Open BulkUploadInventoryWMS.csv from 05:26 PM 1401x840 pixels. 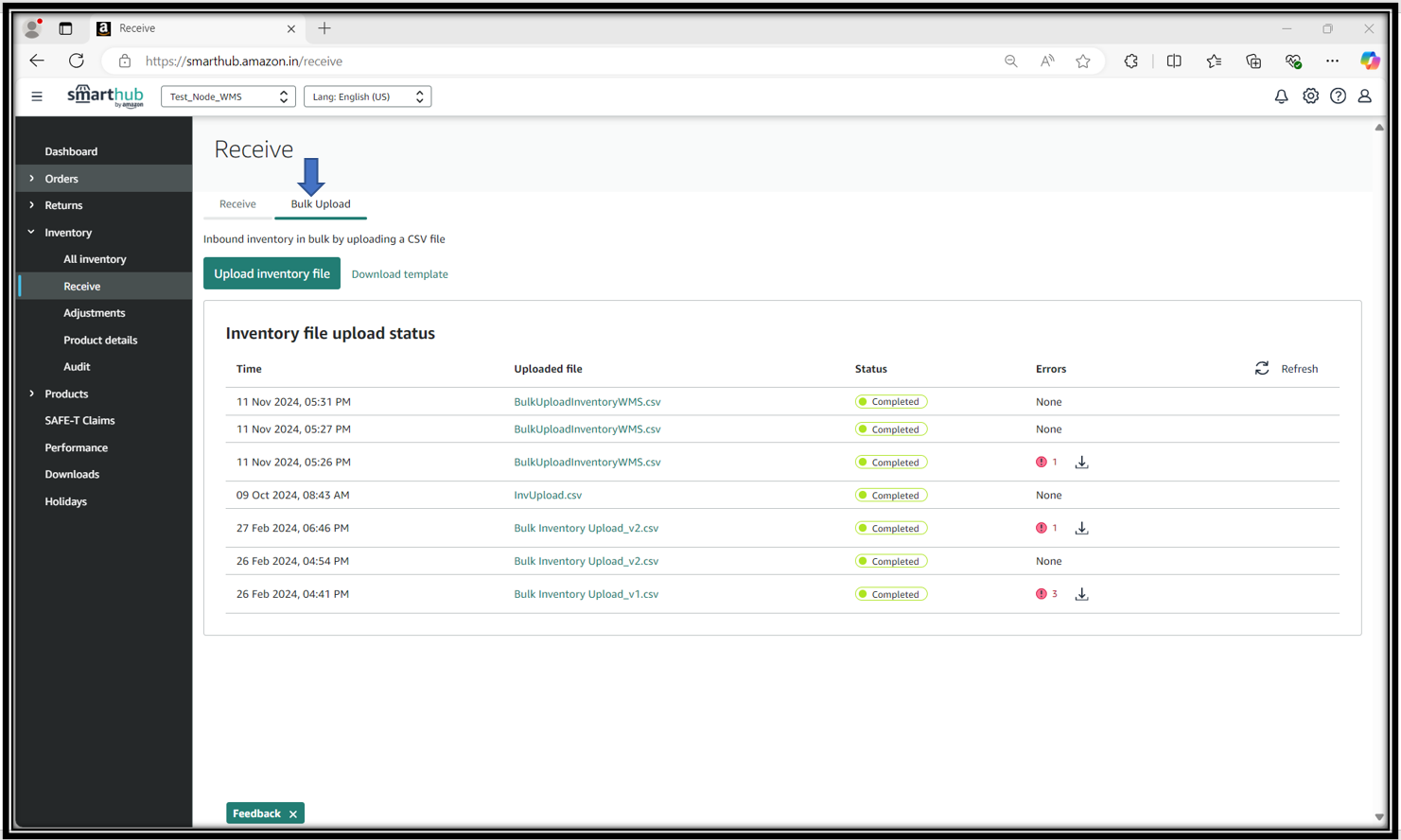click(587, 463)
